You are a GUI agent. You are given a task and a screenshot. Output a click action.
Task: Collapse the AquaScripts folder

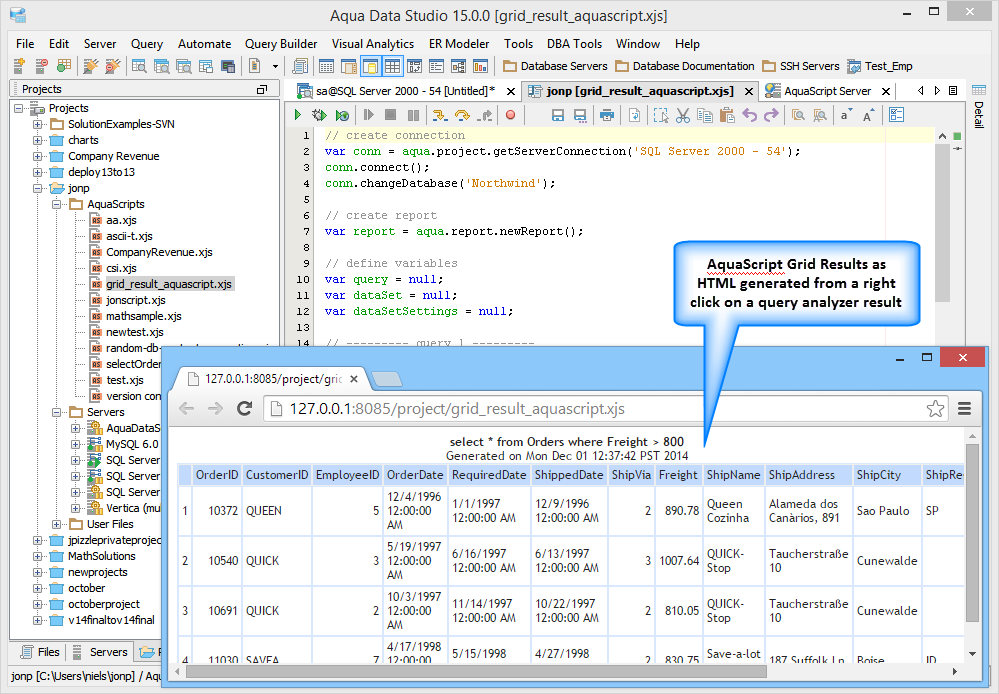pos(57,204)
